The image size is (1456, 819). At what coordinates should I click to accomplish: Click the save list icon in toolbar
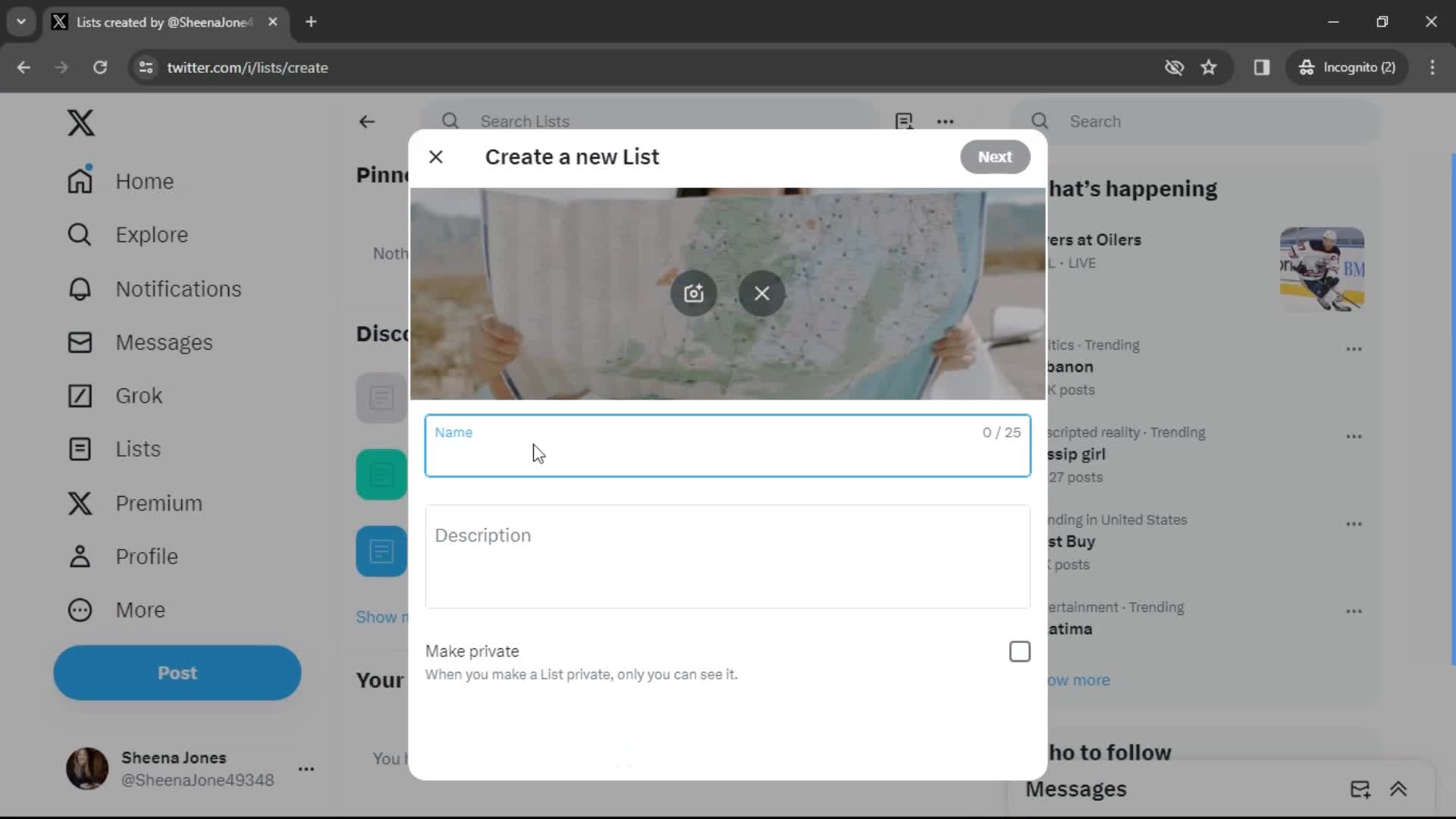tap(905, 121)
